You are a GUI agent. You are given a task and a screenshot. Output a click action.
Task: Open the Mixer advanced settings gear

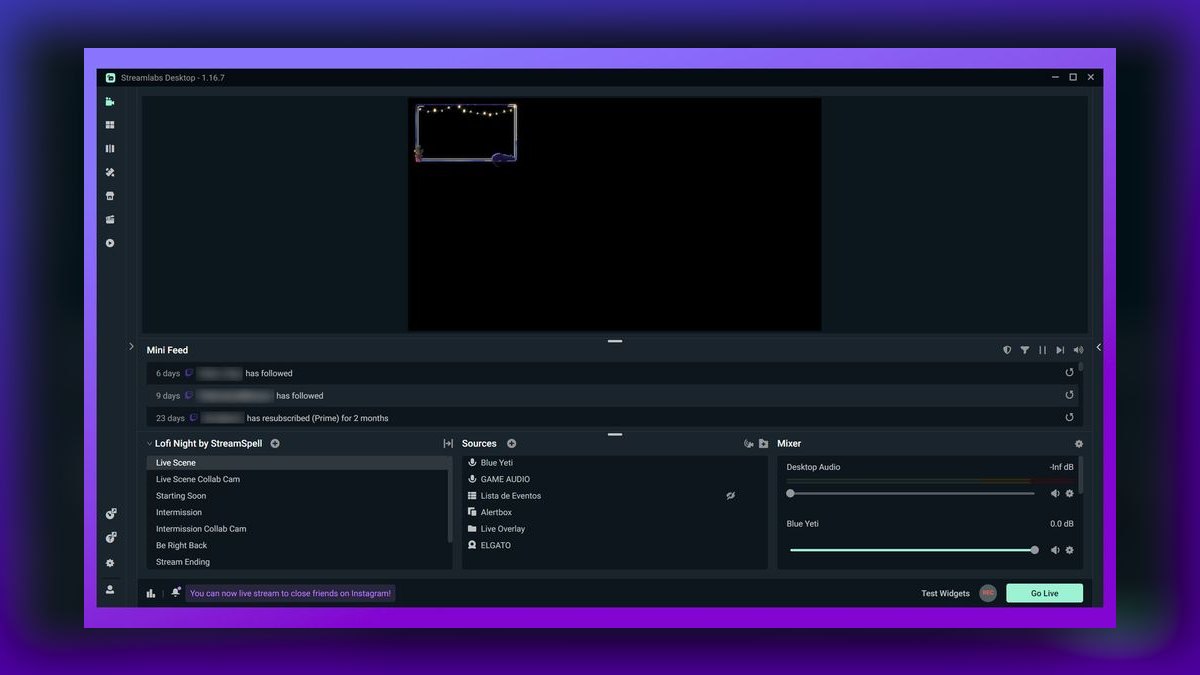1078,443
